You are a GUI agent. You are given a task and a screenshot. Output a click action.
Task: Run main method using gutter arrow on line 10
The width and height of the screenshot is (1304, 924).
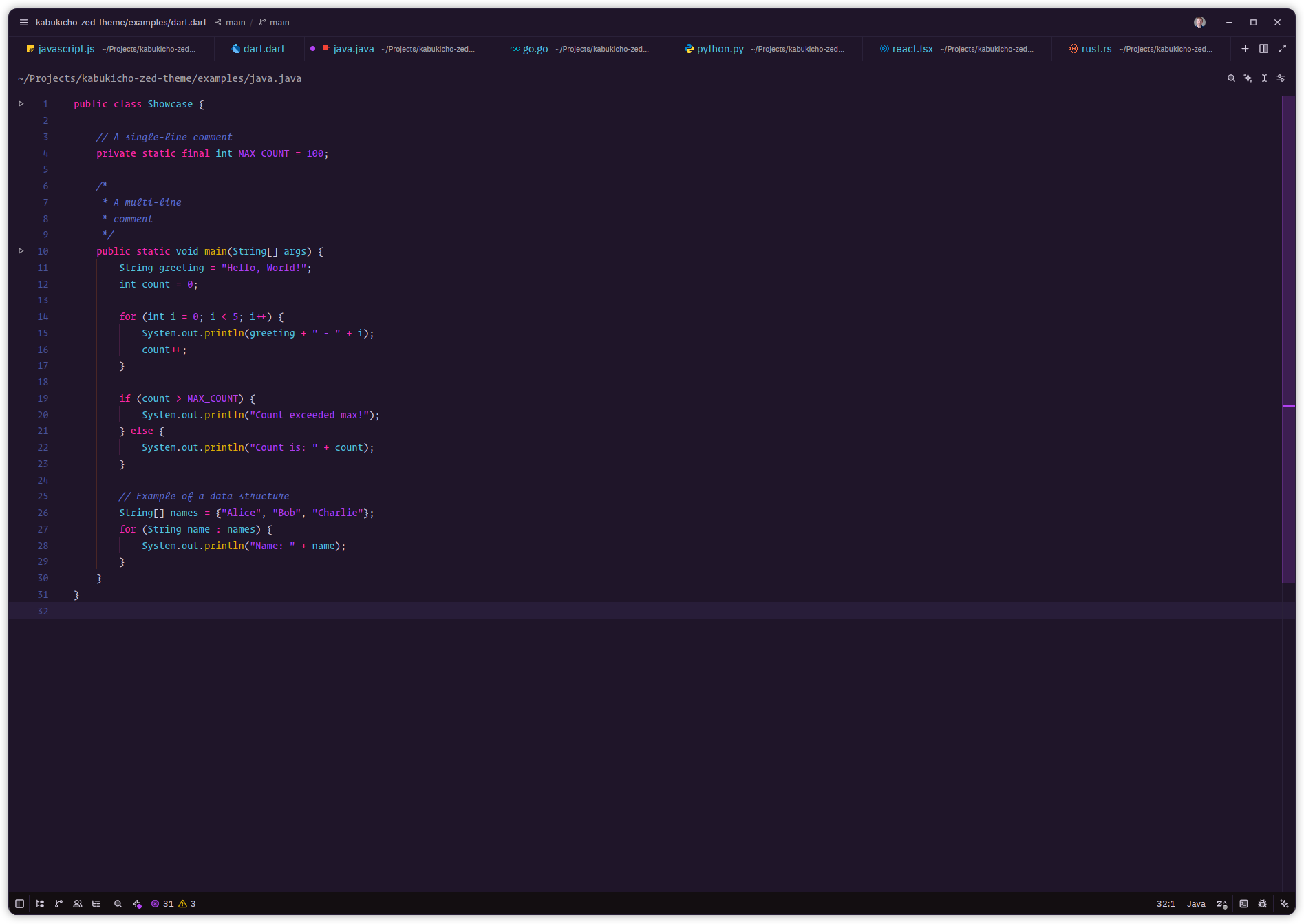coord(21,251)
